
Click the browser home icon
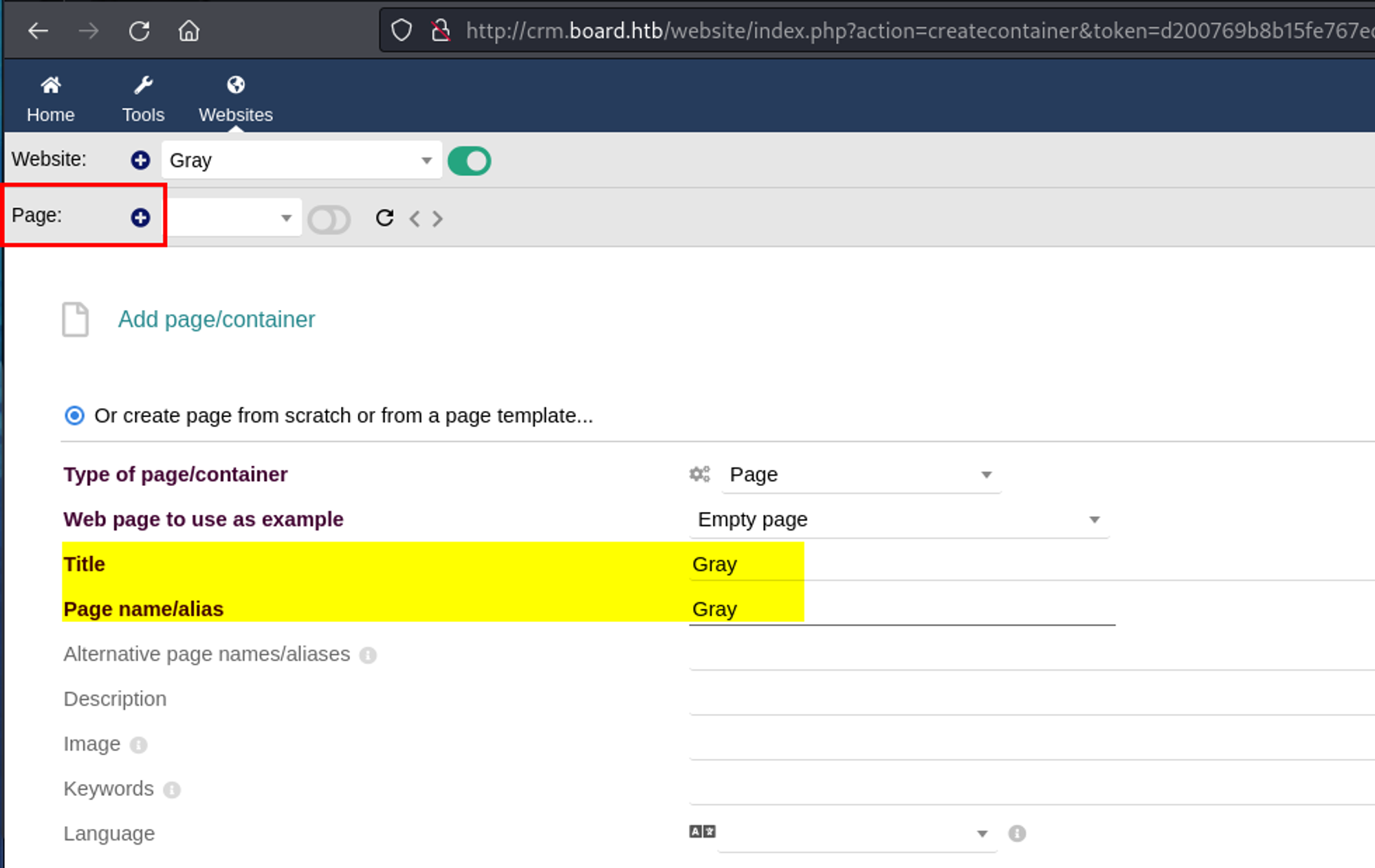(189, 31)
